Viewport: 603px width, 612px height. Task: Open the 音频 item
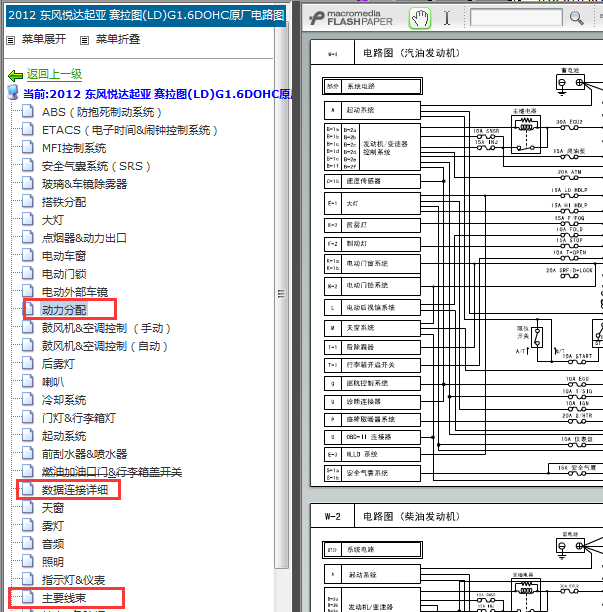[x=53, y=543]
